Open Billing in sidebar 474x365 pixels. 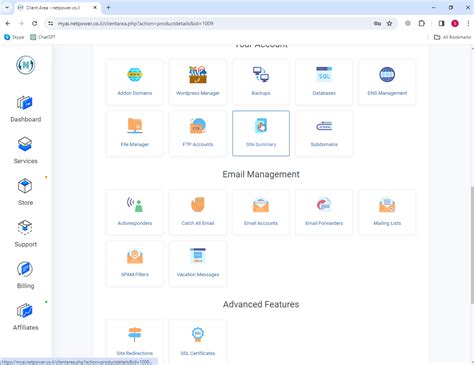26,276
